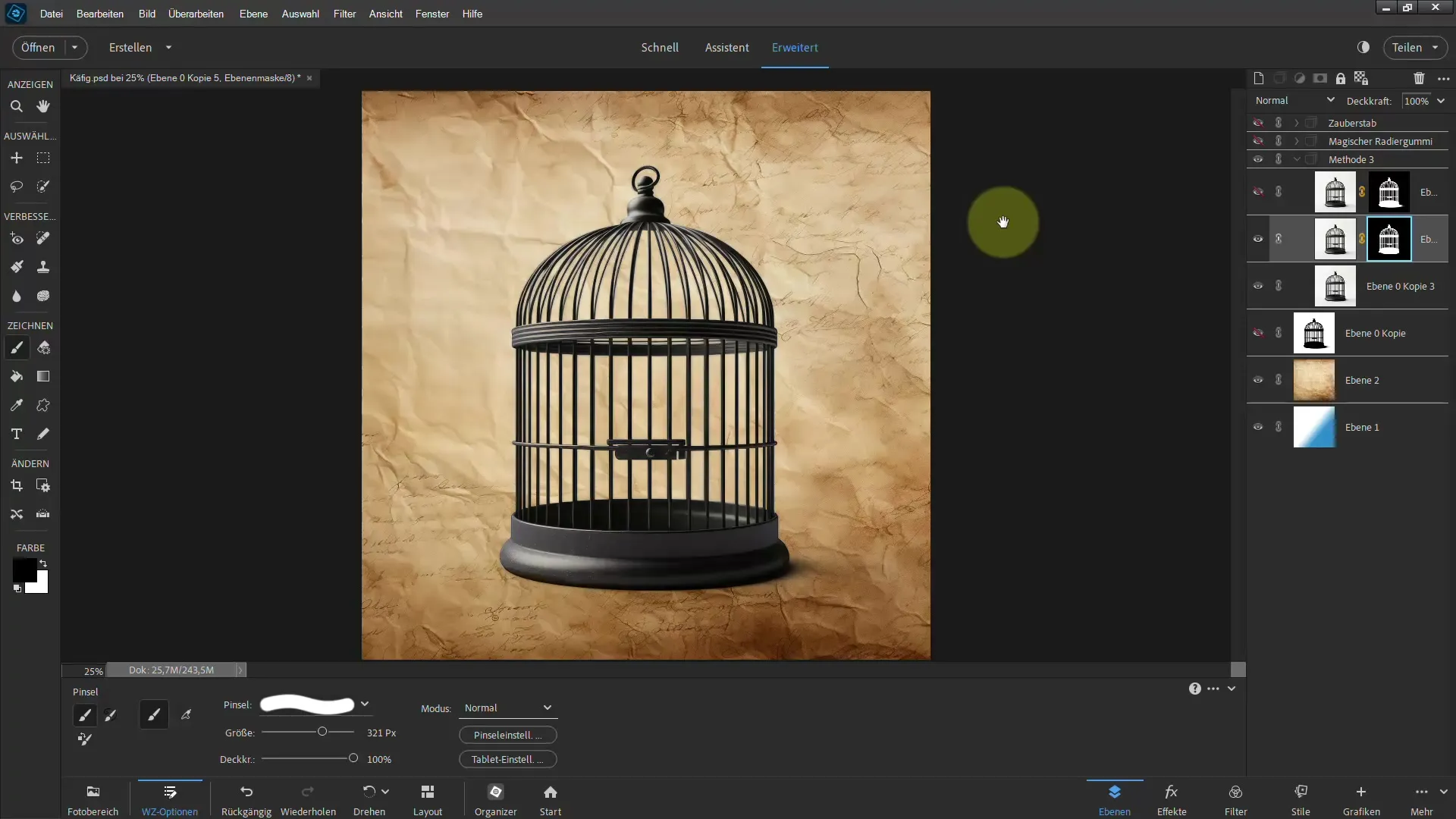This screenshot has height=819, width=1456.
Task: Select the Rectangular Marquee tool
Action: point(43,158)
